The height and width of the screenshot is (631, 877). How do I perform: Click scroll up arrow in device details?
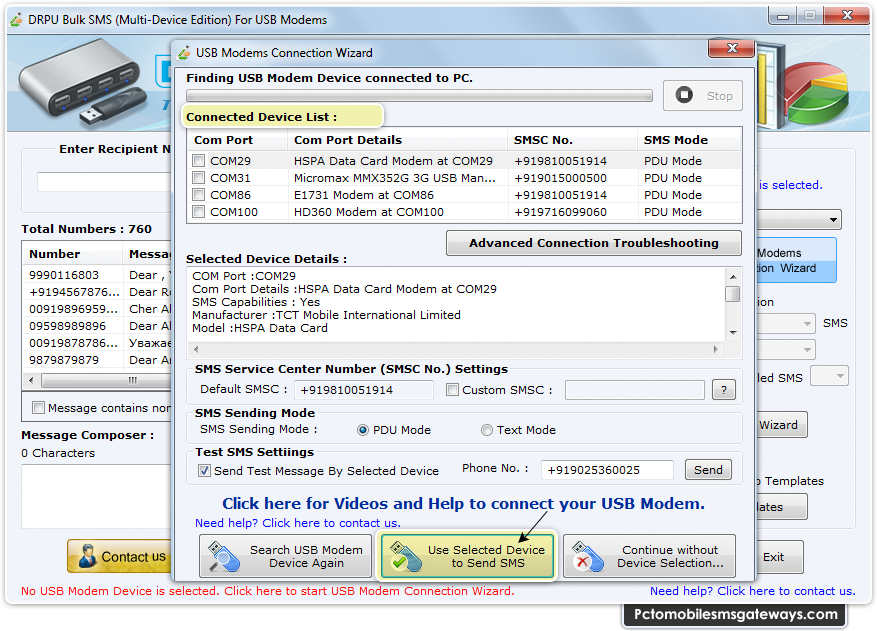(733, 276)
